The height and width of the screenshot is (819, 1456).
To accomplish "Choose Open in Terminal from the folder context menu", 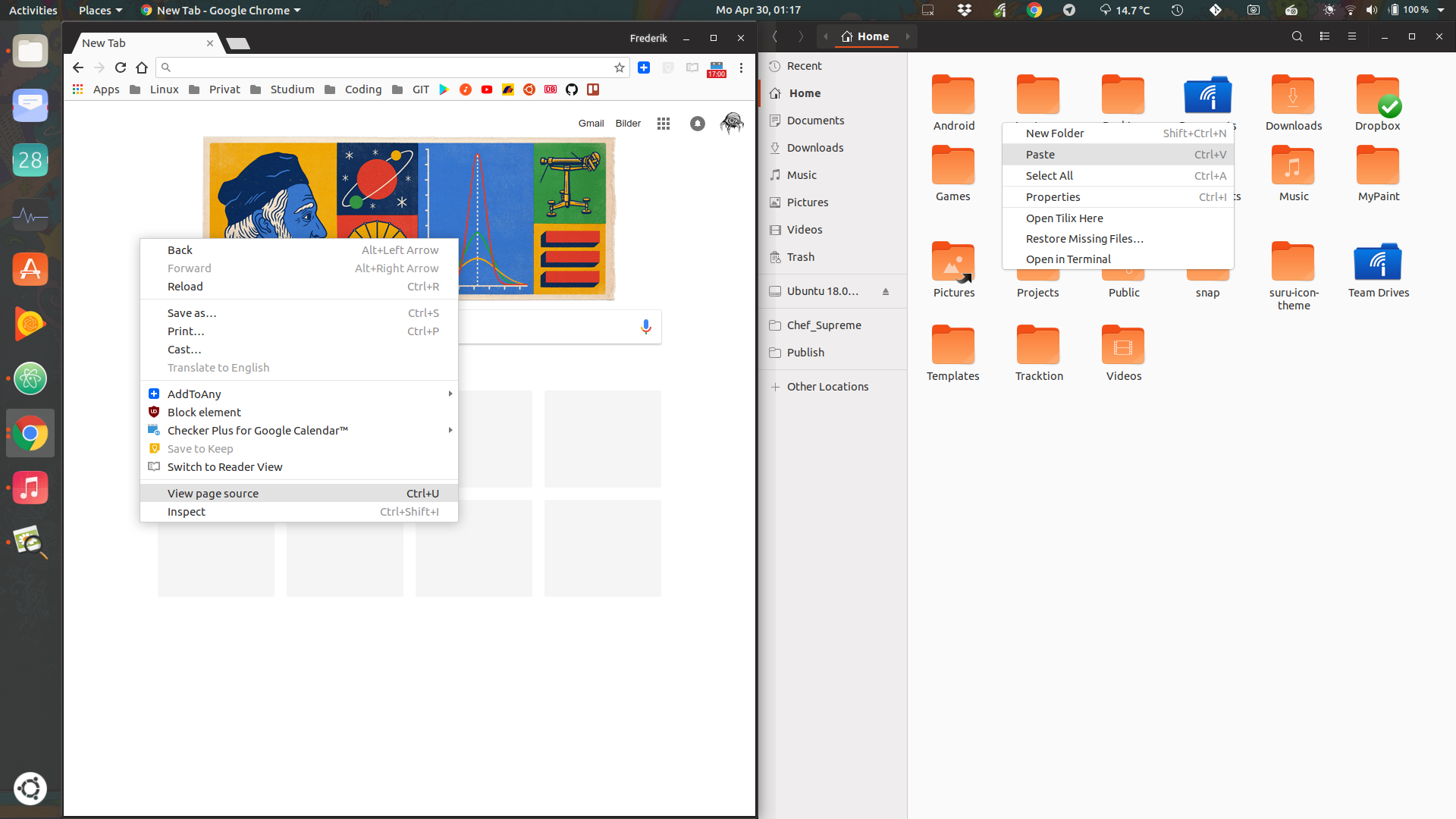I will pos(1068,259).
